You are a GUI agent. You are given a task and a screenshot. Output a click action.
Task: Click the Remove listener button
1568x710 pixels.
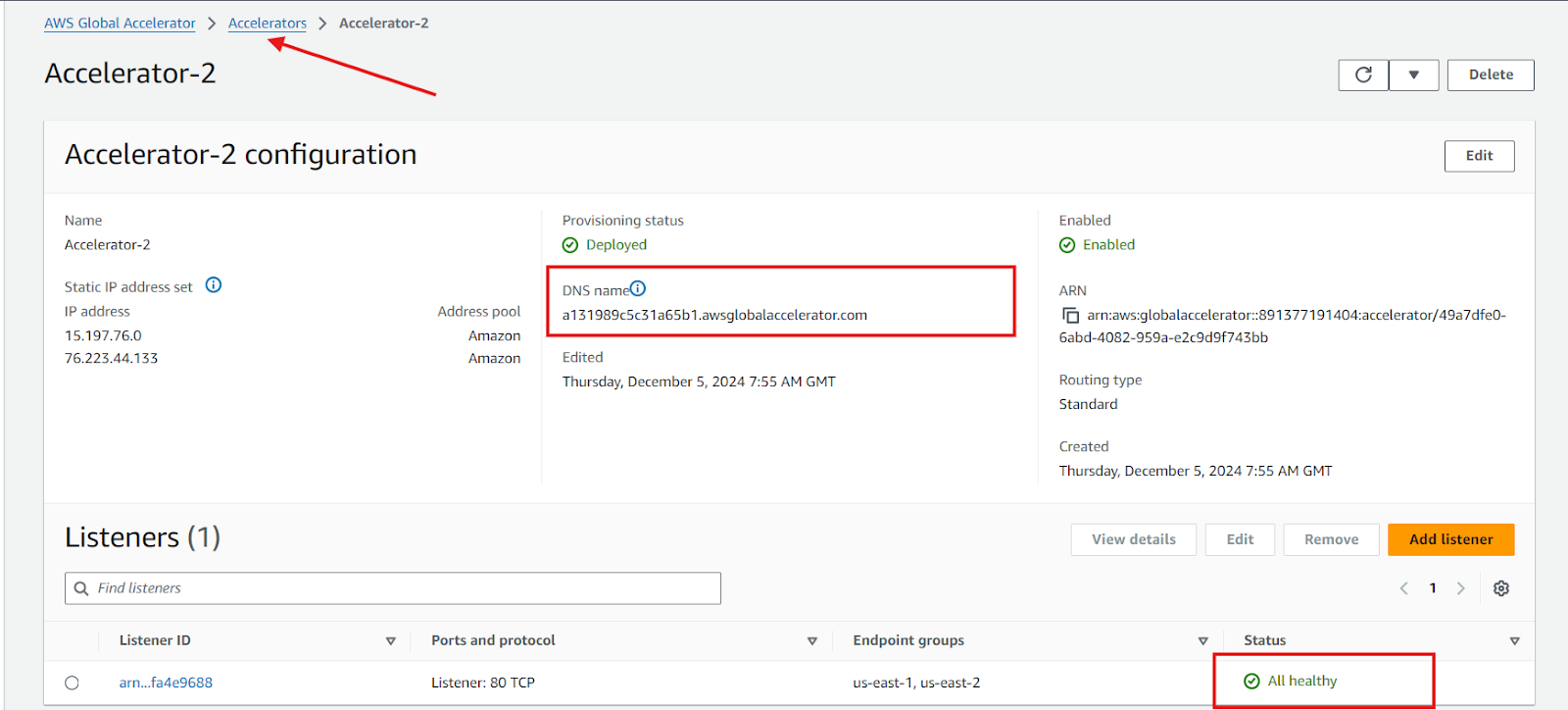(x=1331, y=539)
